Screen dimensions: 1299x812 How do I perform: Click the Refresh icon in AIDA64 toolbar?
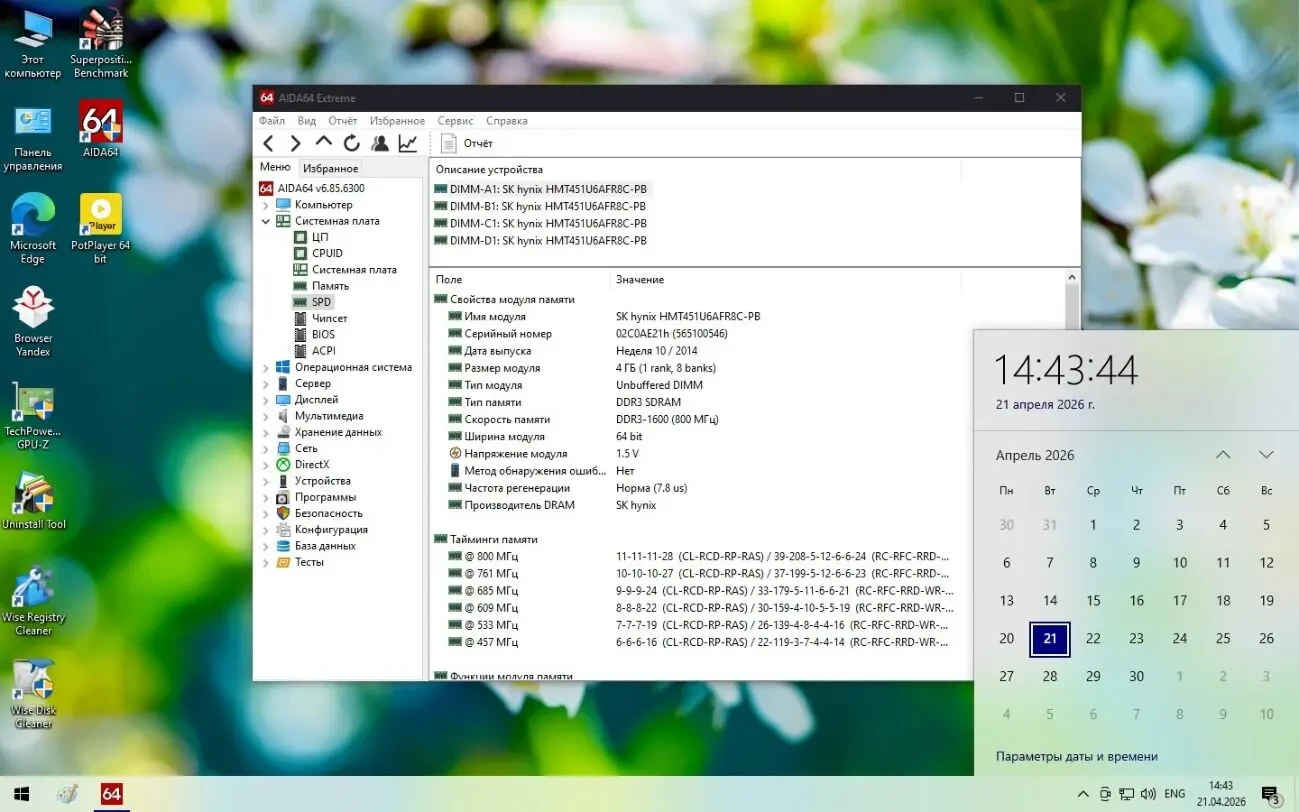[x=351, y=144]
